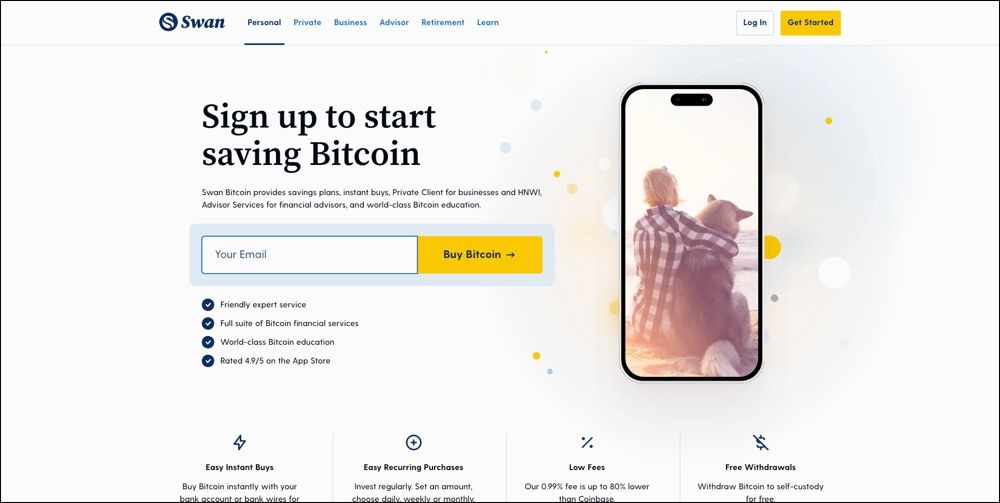Click checkmark icon beside Full suite of Bitcoin services

coord(208,323)
